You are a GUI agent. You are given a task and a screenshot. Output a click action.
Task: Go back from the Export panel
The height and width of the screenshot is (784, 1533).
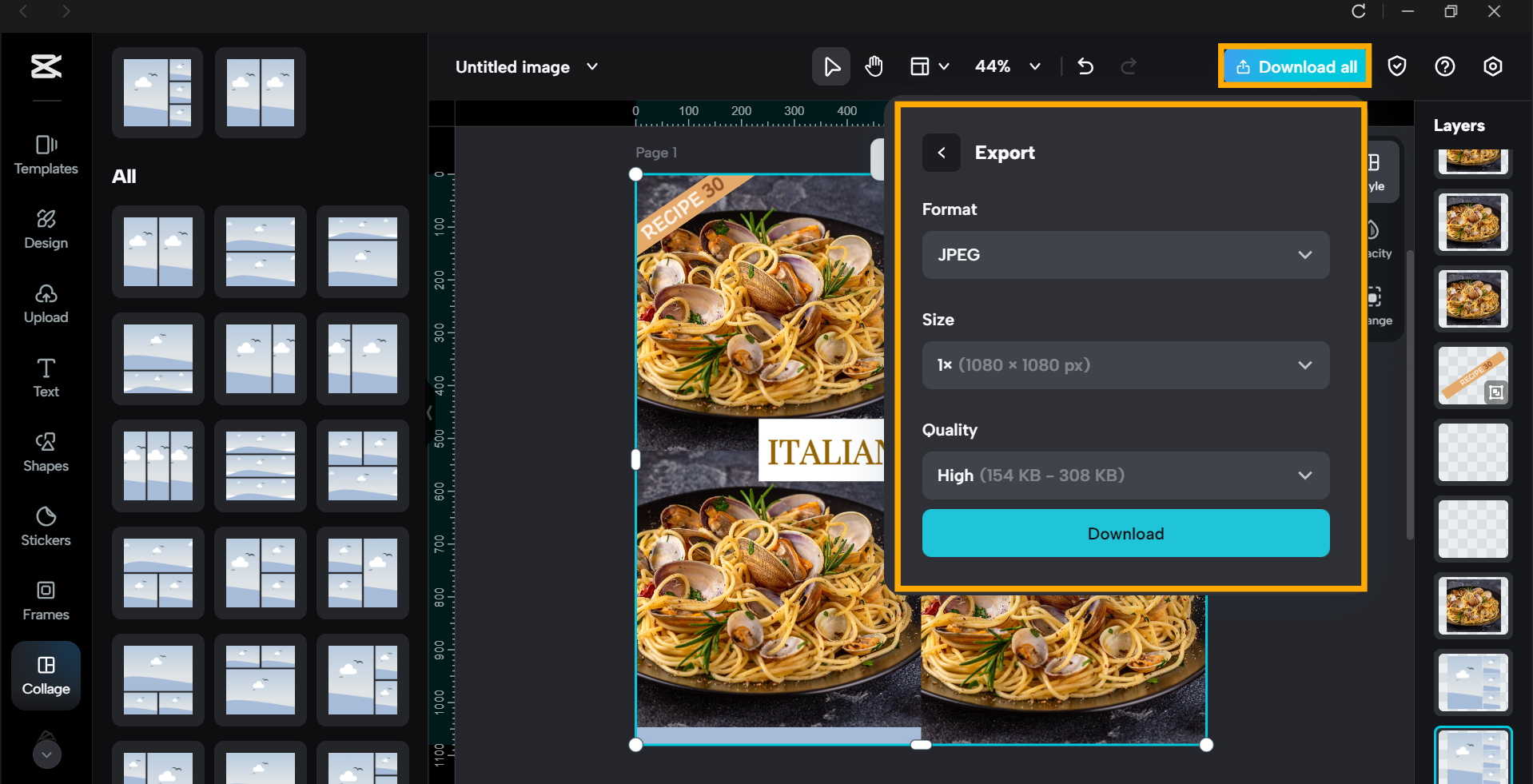click(x=942, y=153)
